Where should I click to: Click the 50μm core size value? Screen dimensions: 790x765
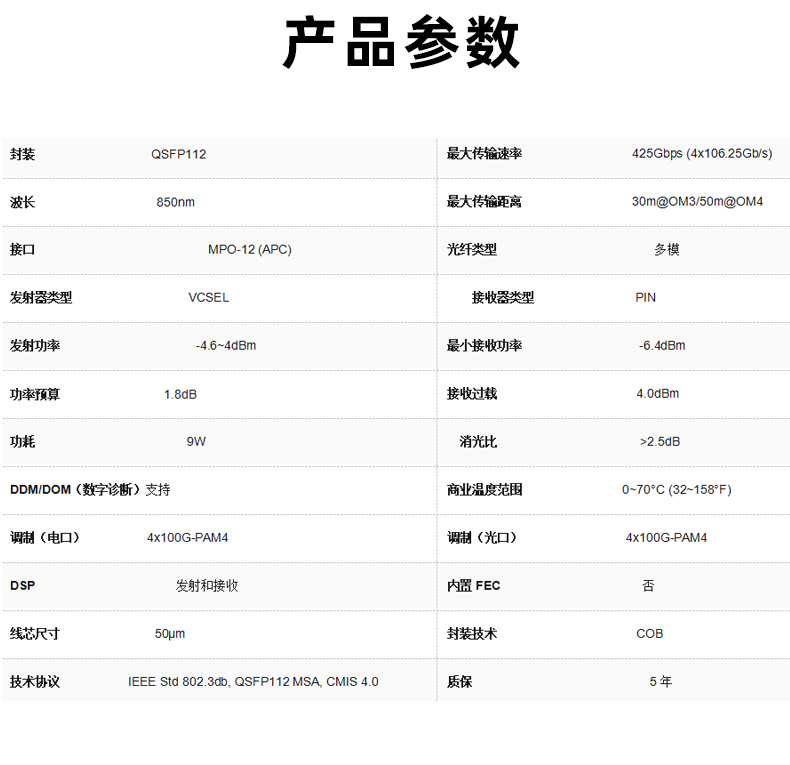pos(169,634)
